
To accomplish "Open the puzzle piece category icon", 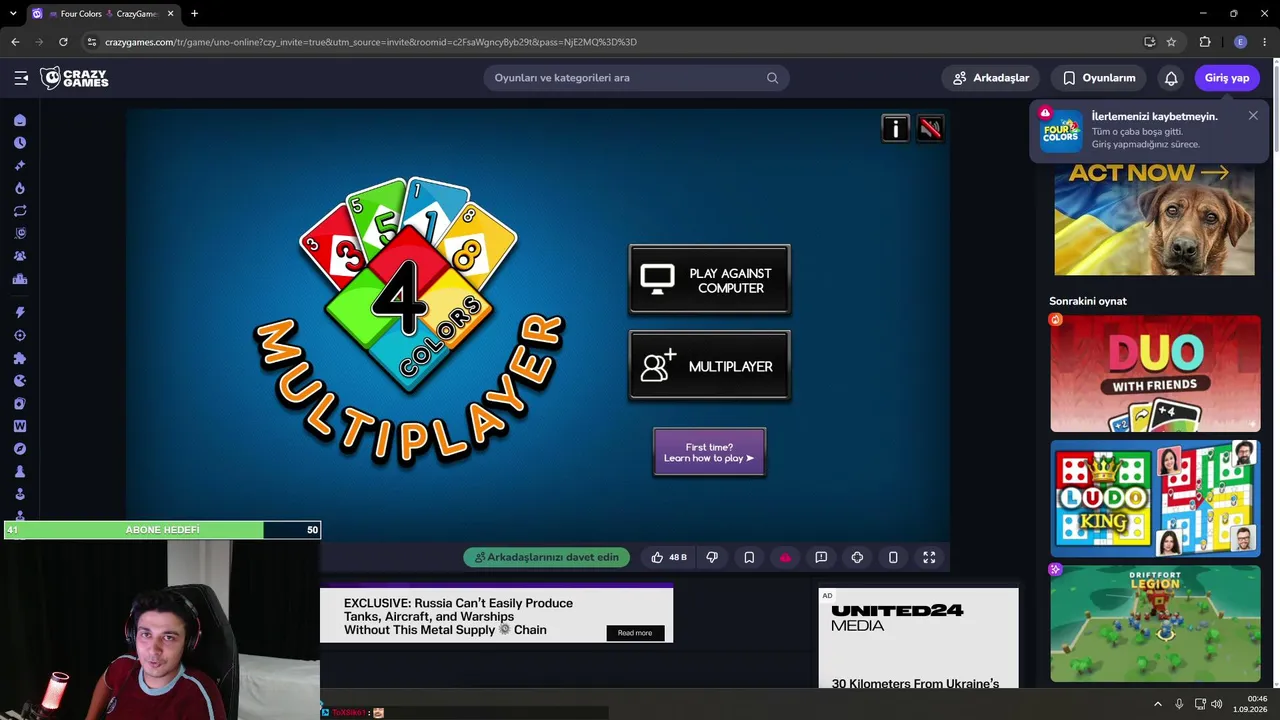I will (20, 358).
